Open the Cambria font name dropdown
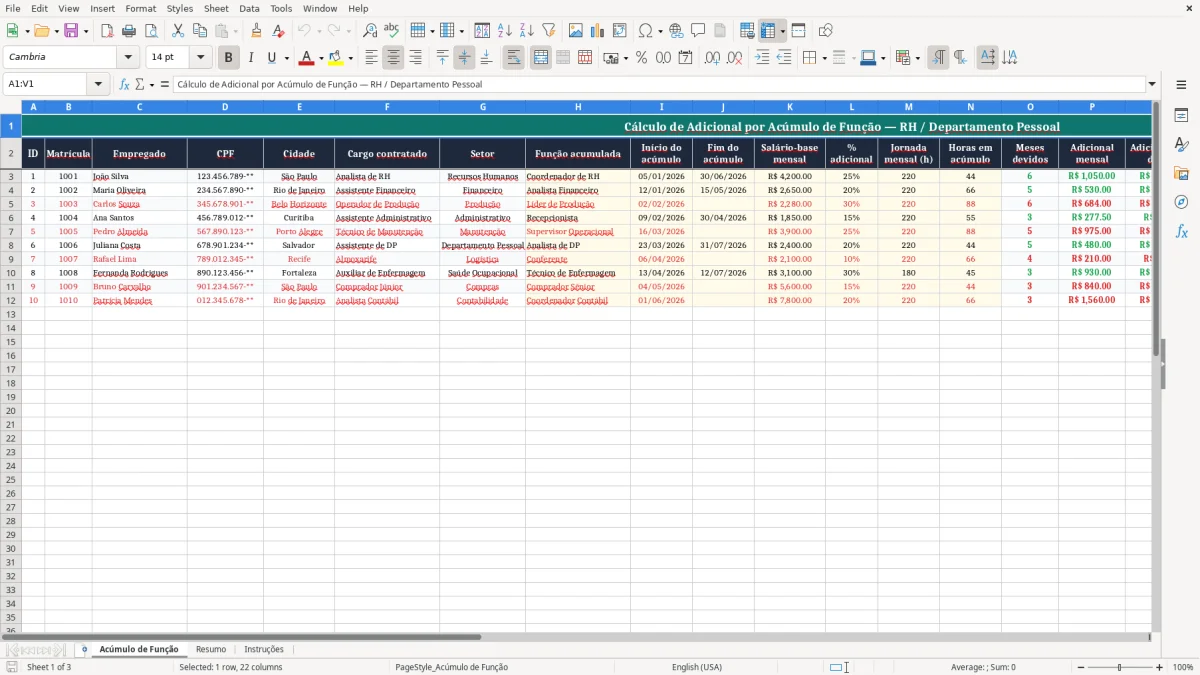This screenshot has width=1200, height=675. point(128,58)
